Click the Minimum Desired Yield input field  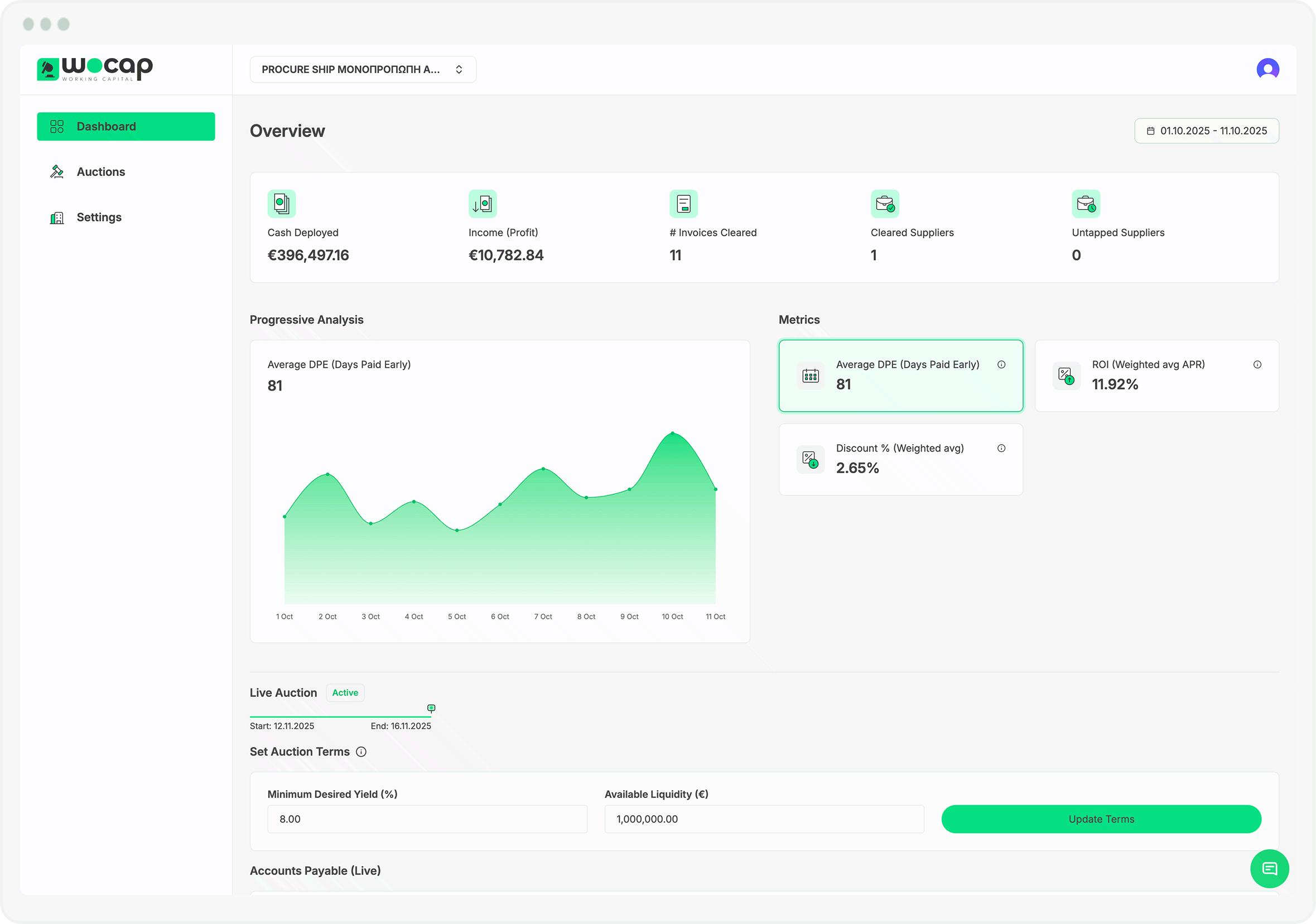pyautogui.click(x=427, y=819)
